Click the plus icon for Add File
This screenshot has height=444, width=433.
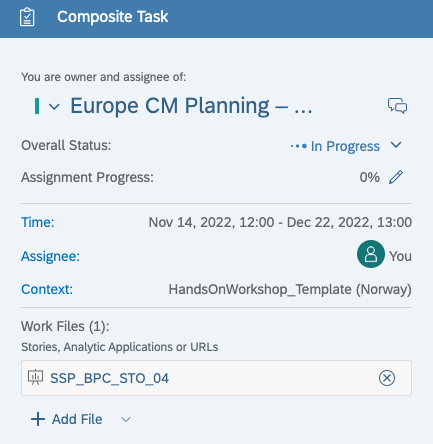pyautogui.click(x=38, y=419)
